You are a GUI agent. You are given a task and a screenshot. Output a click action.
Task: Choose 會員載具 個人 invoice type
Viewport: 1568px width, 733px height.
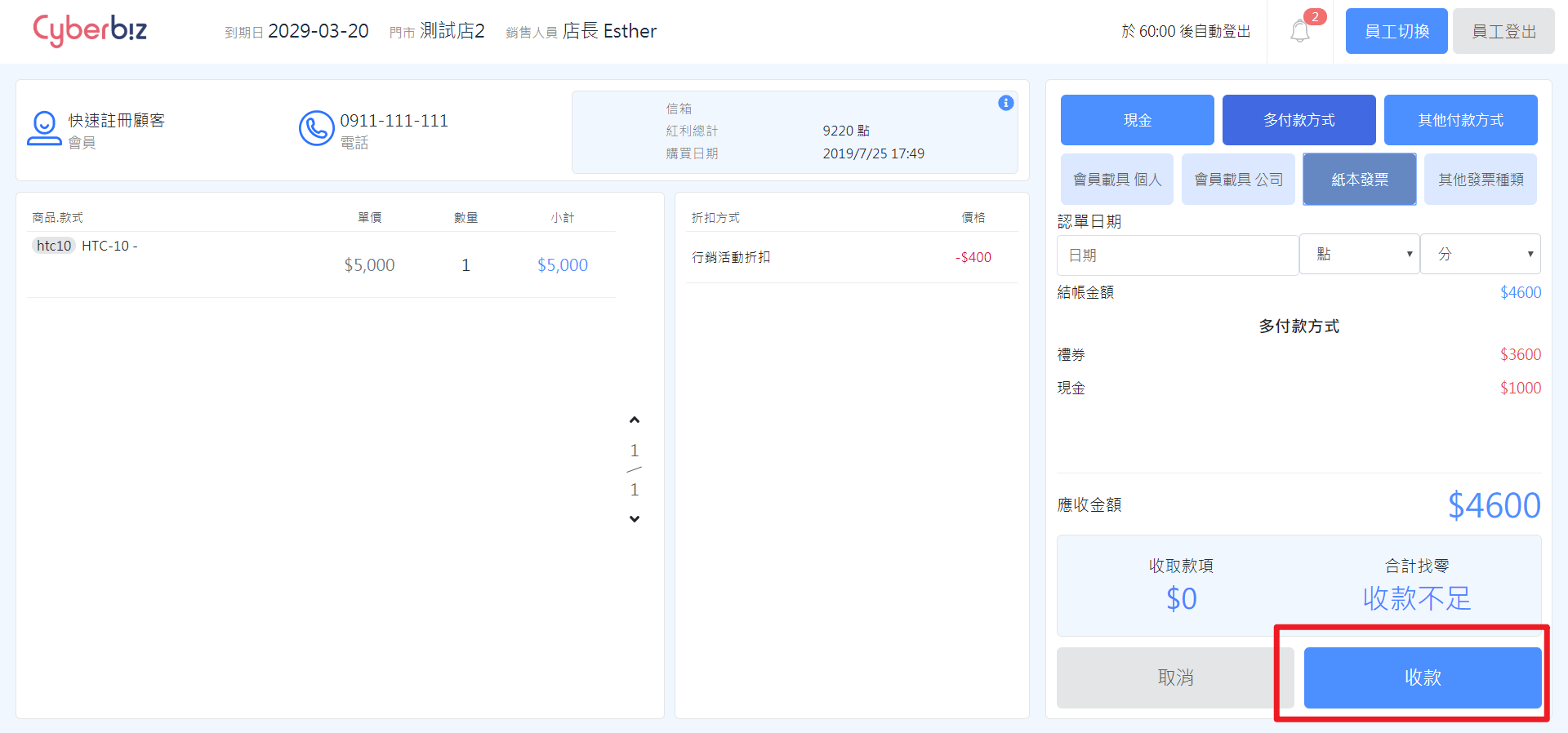click(1117, 180)
